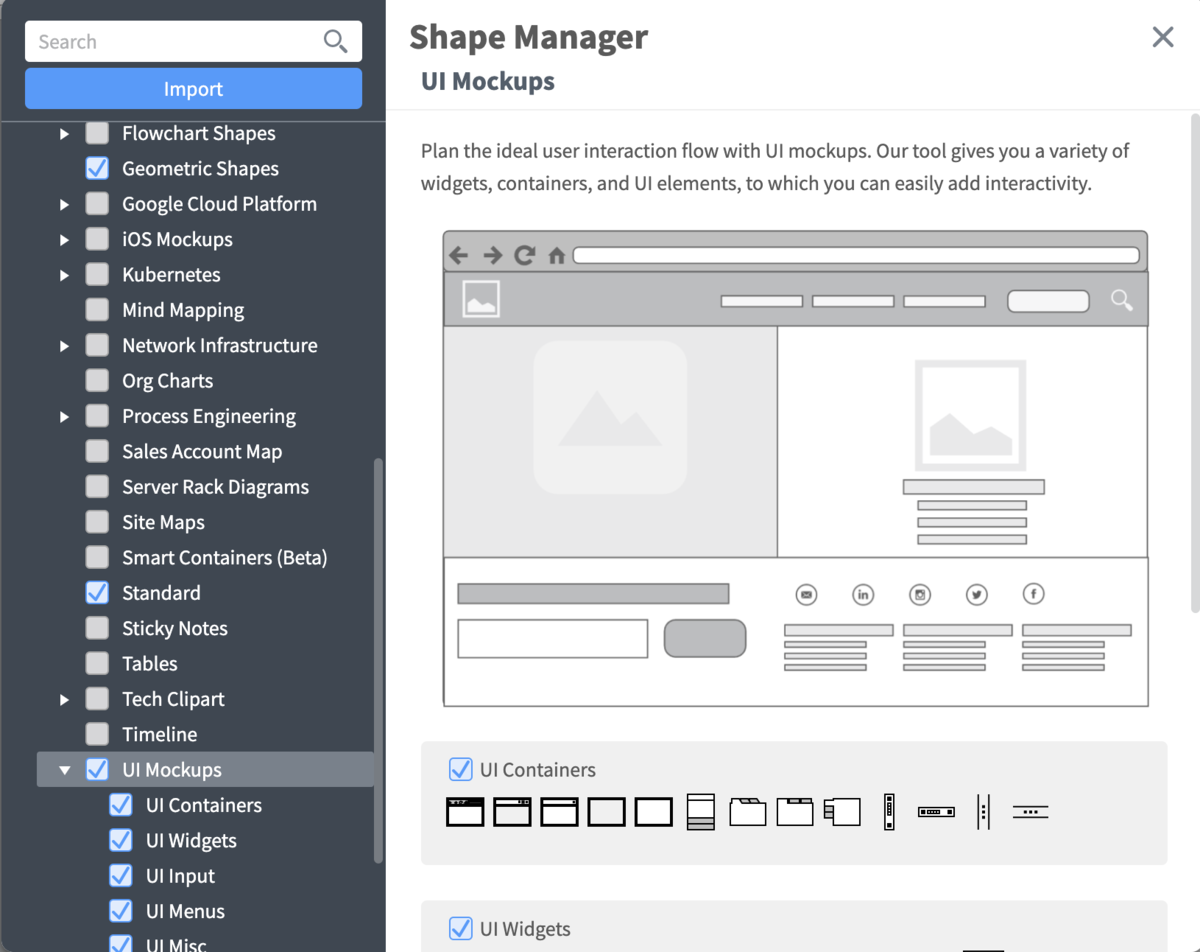Click the Import button
1200x952 pixels.
[x=193, y=89]
